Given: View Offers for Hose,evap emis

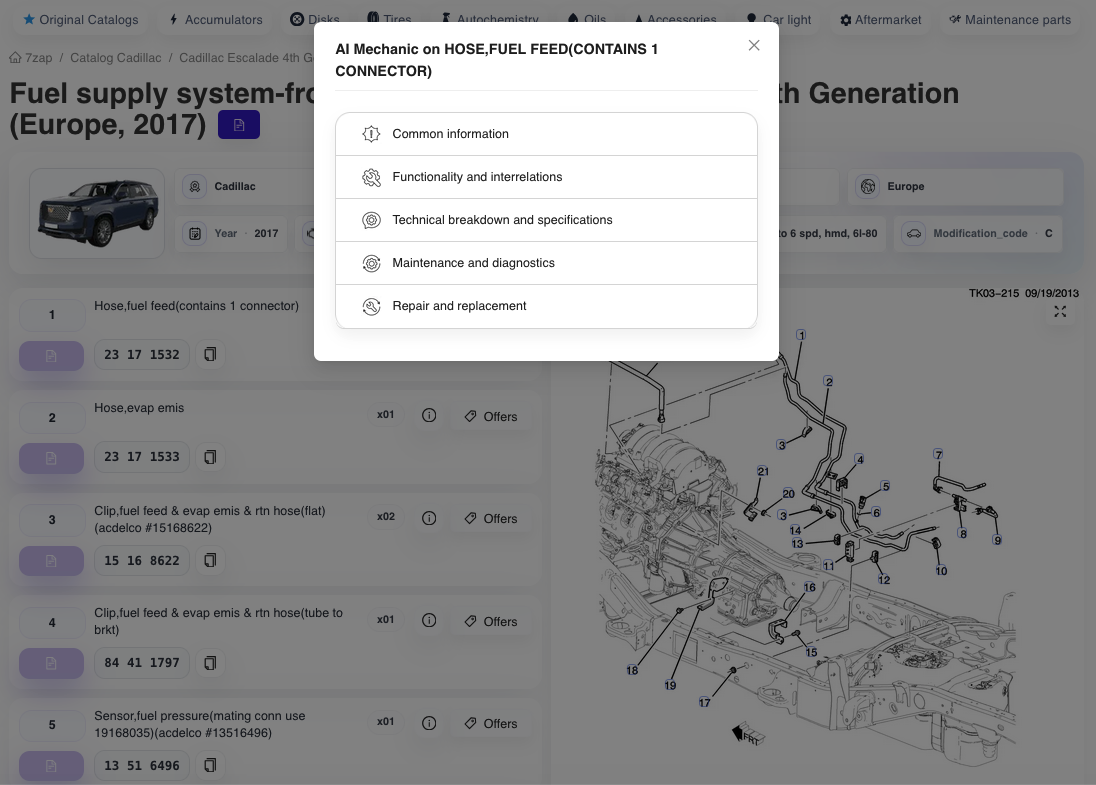Looking at the screenshot, I should tap(491, 417).
